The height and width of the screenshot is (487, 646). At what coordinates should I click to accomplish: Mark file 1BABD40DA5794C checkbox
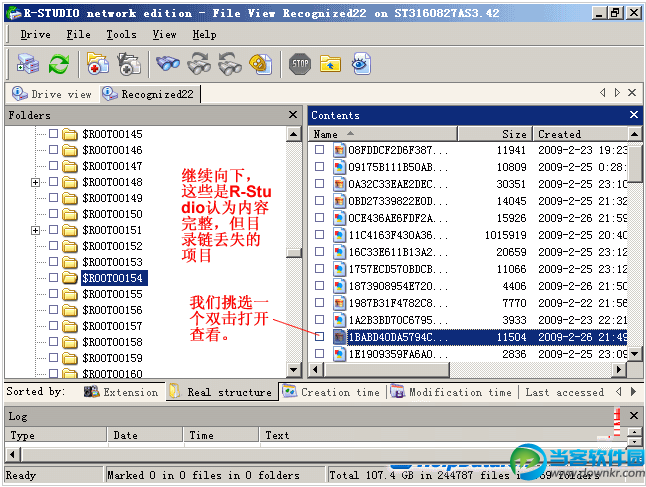pos(319,337)
